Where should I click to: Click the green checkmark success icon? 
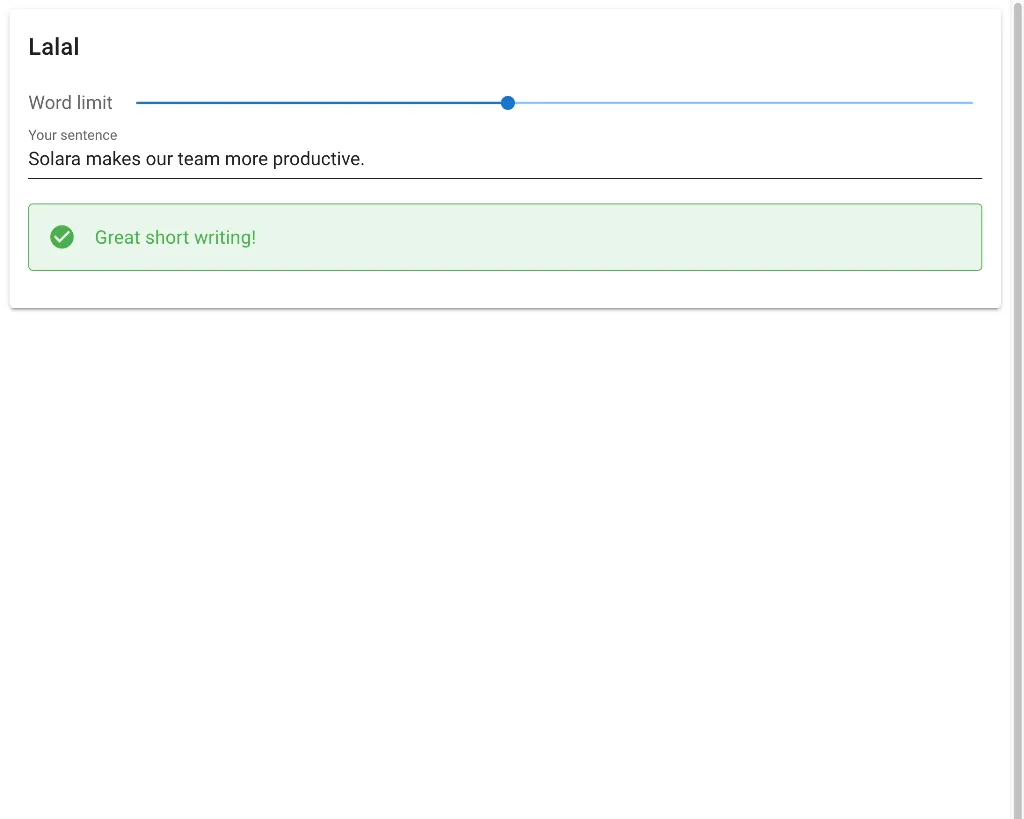(x=62, y=237)
